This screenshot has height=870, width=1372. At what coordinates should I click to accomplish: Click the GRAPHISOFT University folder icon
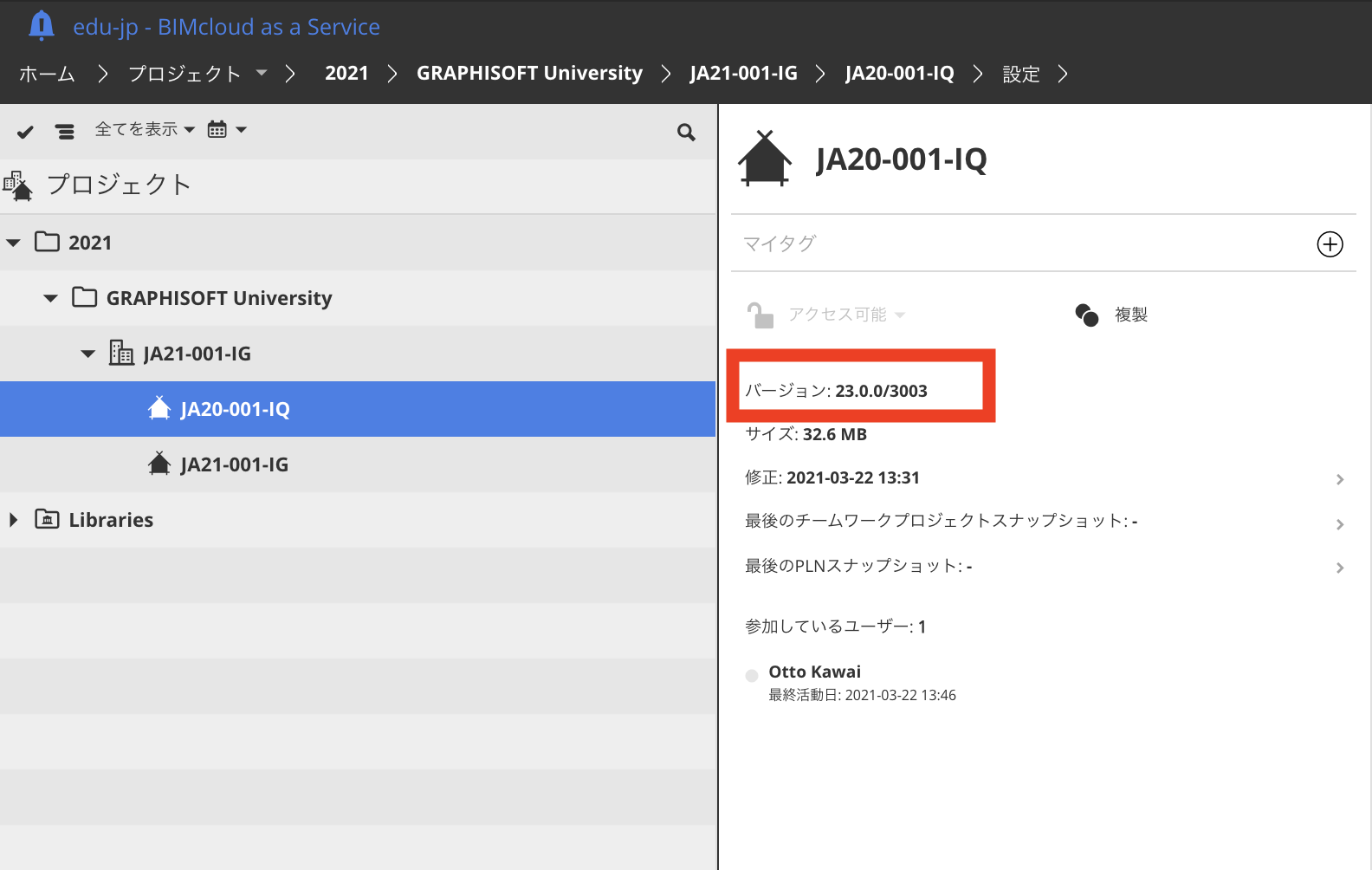[x=84, y=297]
